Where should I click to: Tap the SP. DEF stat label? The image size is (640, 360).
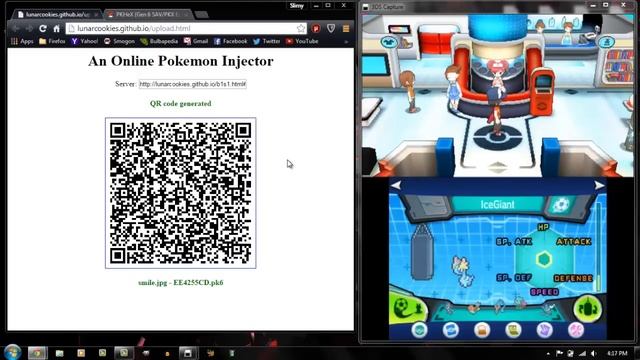pos(514,278)
